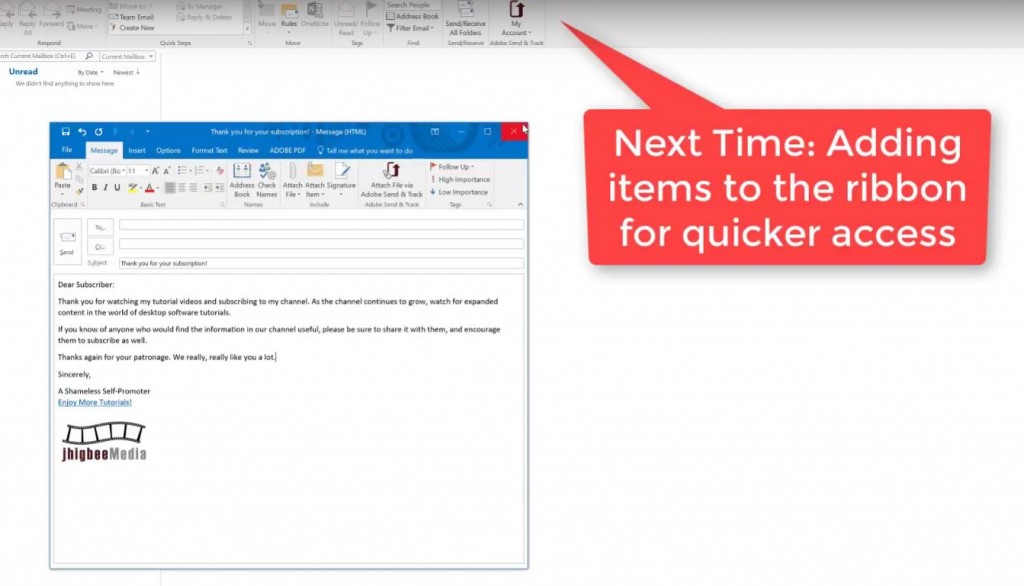Toggle Low Importance tag
This screenshot has width=1024, height=586.
(459, 192)
